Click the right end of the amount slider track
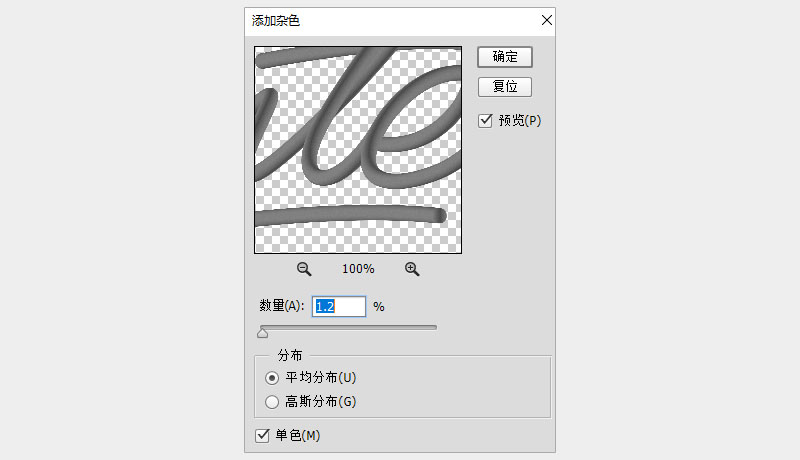The height and width of the screenshot is (460, 800). (x=435, y=327)
